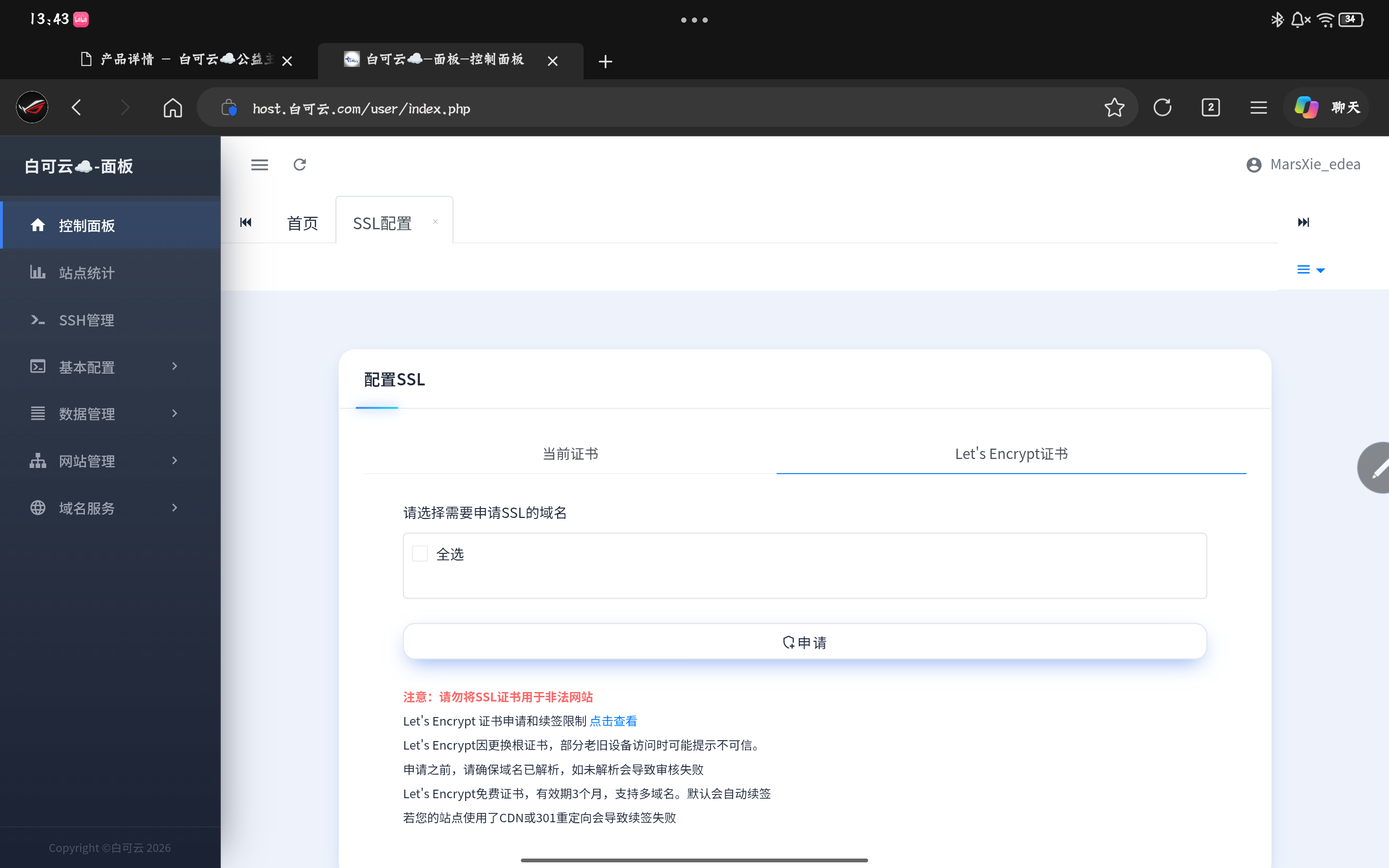1389x868 pixels.
Task: Click the Wi-Fi status icon
Action: [1325, 20]
